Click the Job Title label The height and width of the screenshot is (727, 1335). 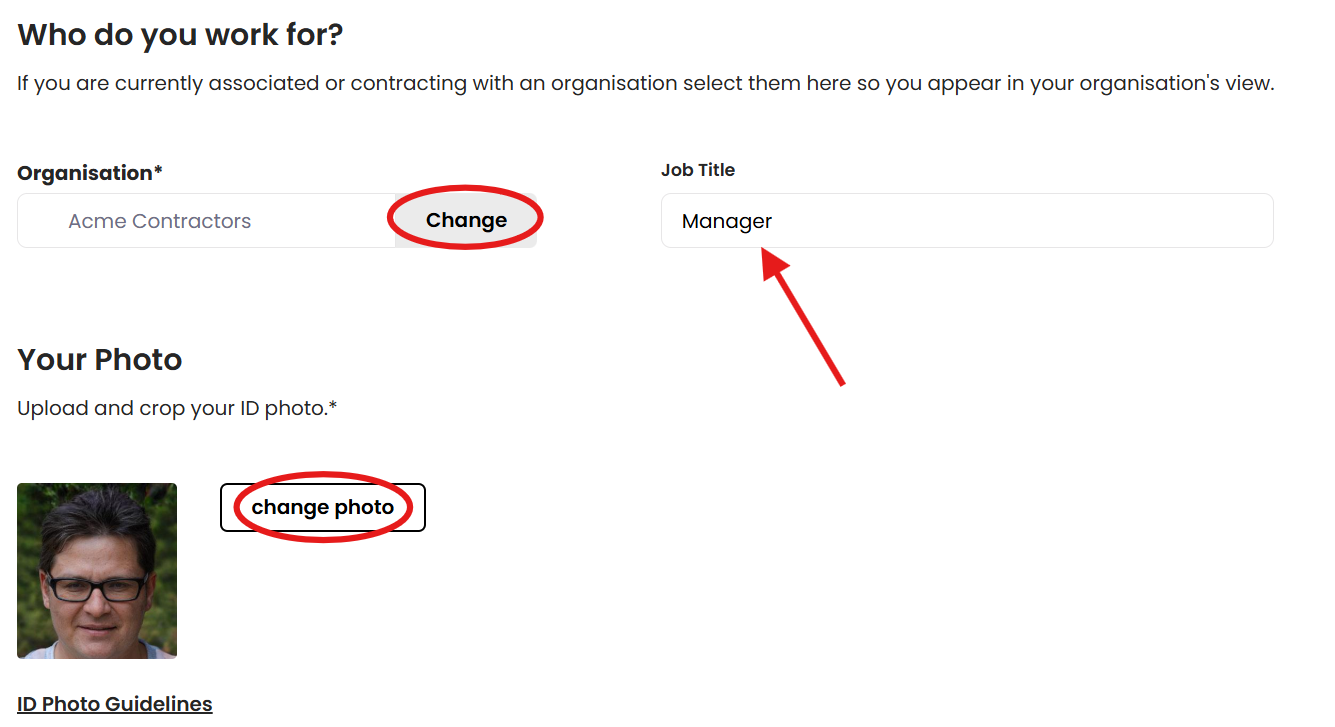tap(698, 170)
